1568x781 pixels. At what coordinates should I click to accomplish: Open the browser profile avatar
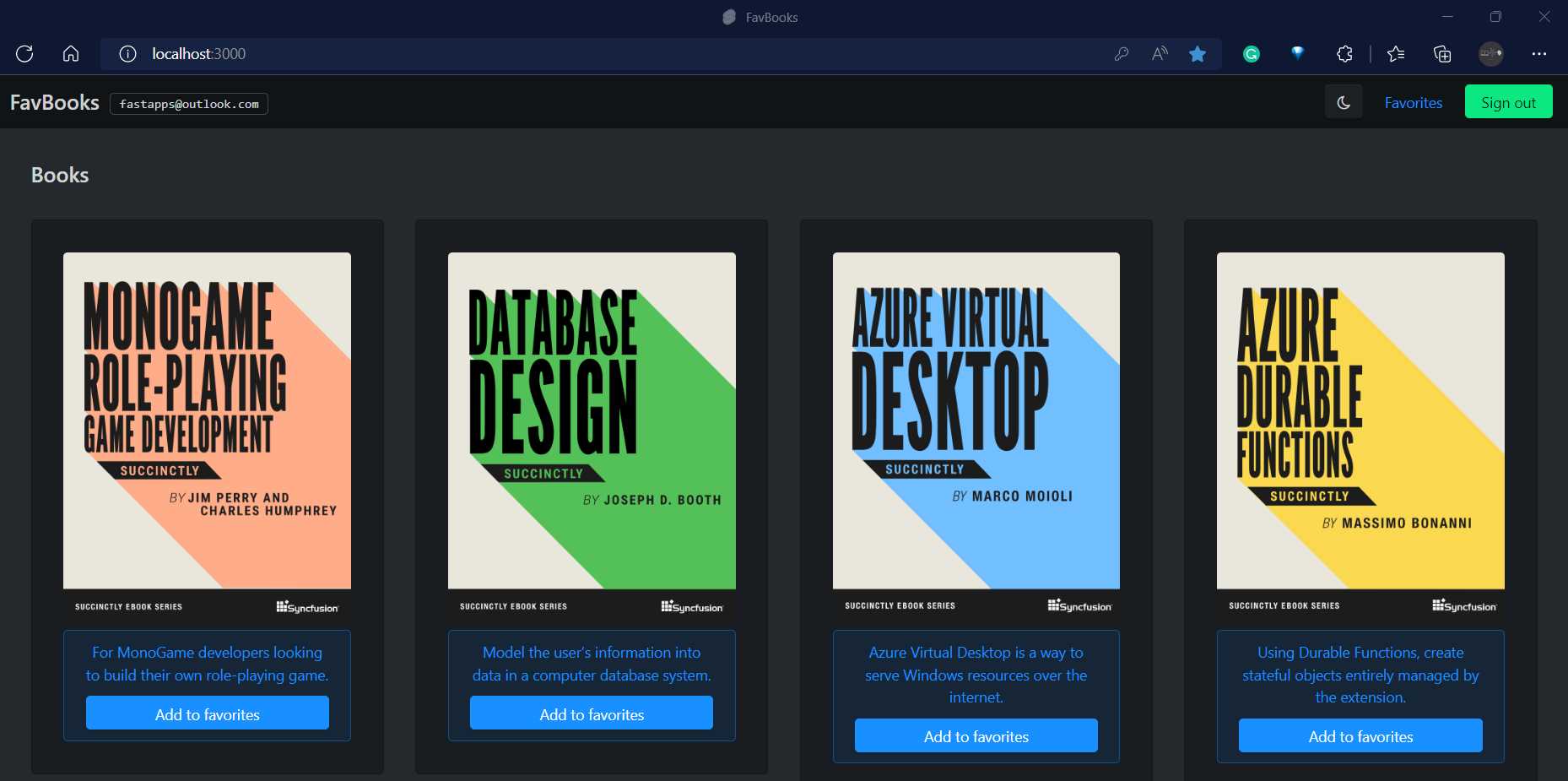[x=1490, y=53]
